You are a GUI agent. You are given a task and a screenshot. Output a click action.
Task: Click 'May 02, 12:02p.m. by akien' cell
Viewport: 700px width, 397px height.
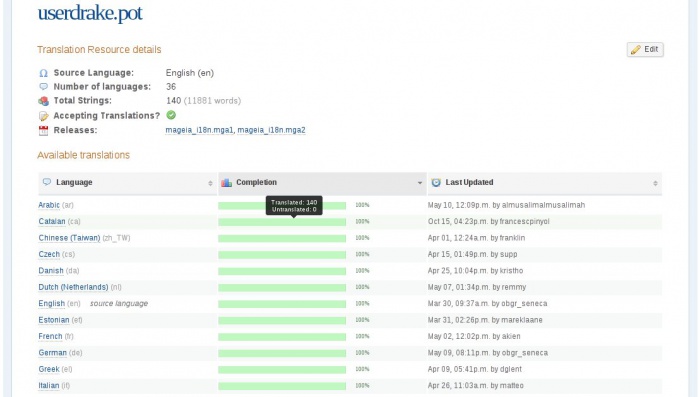pos(474,337)
